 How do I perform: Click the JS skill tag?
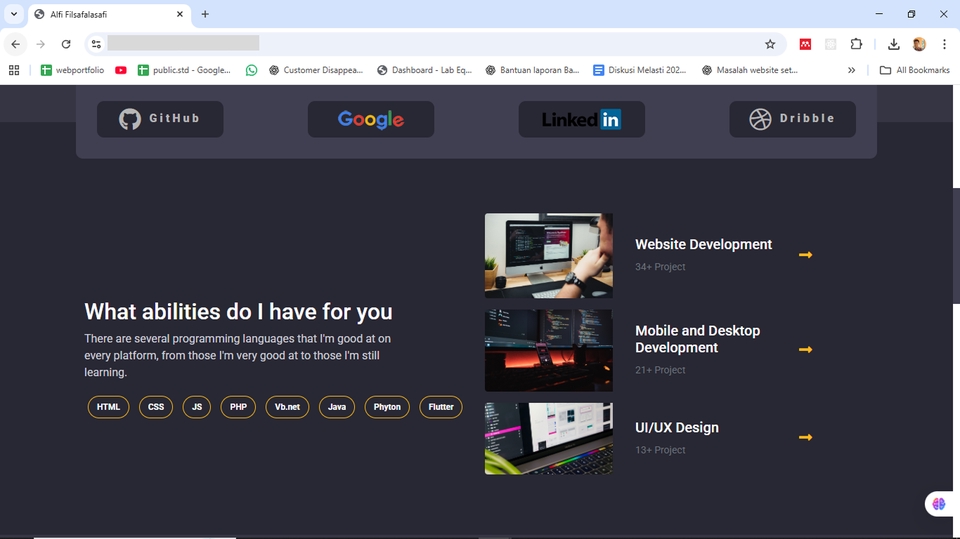click(197, 407)
